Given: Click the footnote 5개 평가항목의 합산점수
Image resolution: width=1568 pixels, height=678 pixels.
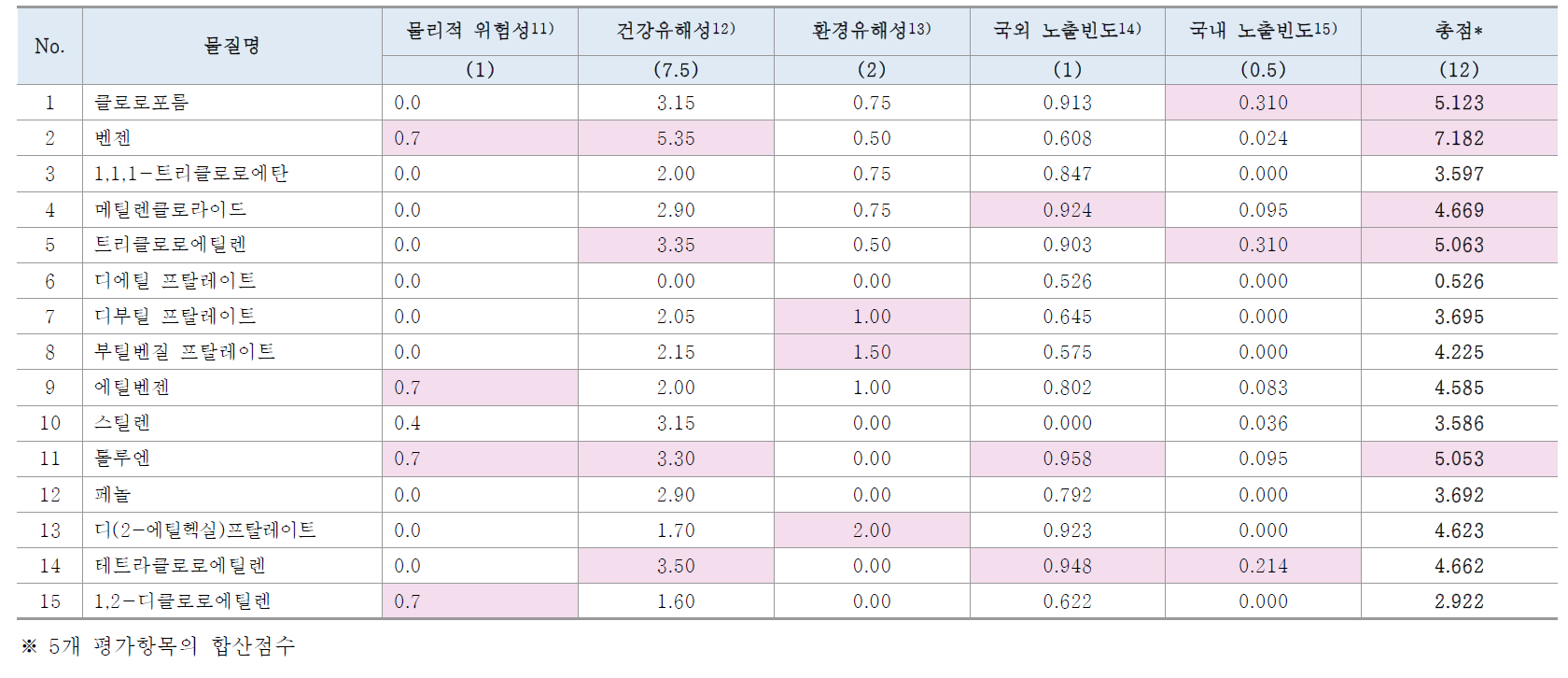Looking at the screenshot, I should (172, 646).
